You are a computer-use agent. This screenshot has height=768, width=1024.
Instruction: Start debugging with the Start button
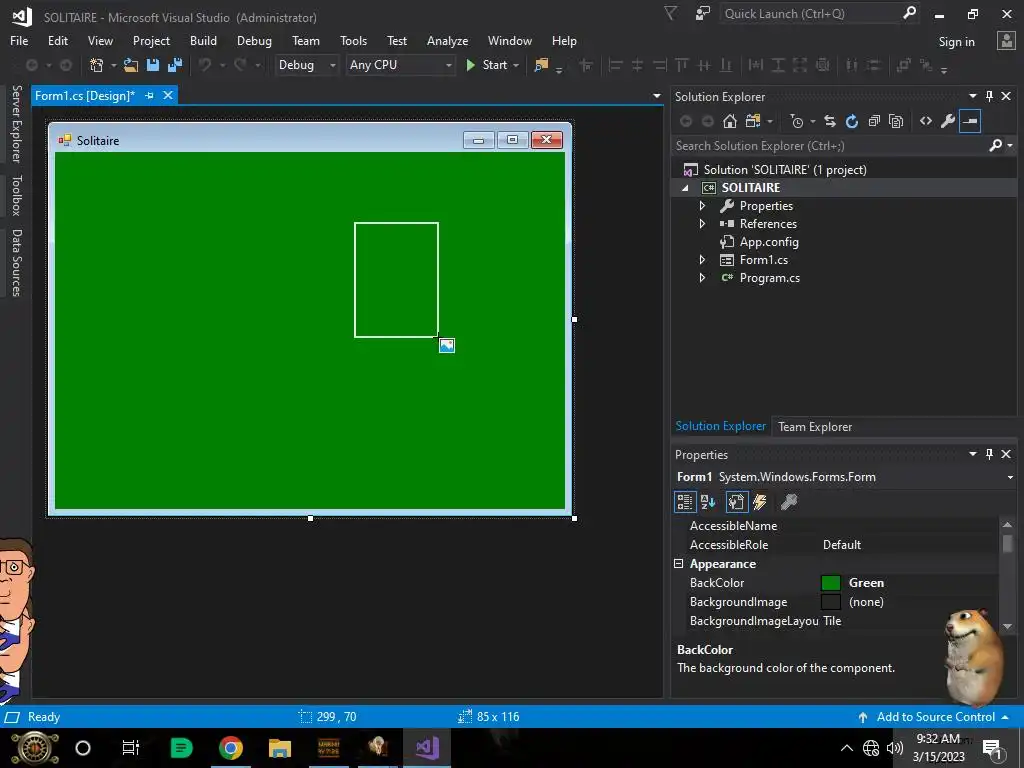[487, 65]
